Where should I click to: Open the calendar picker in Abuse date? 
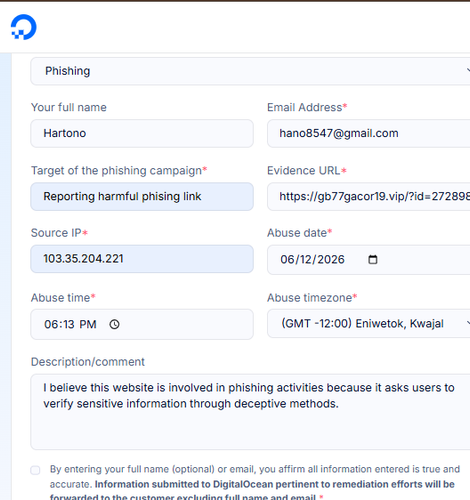pyautogui.click(x=373, y=259)
